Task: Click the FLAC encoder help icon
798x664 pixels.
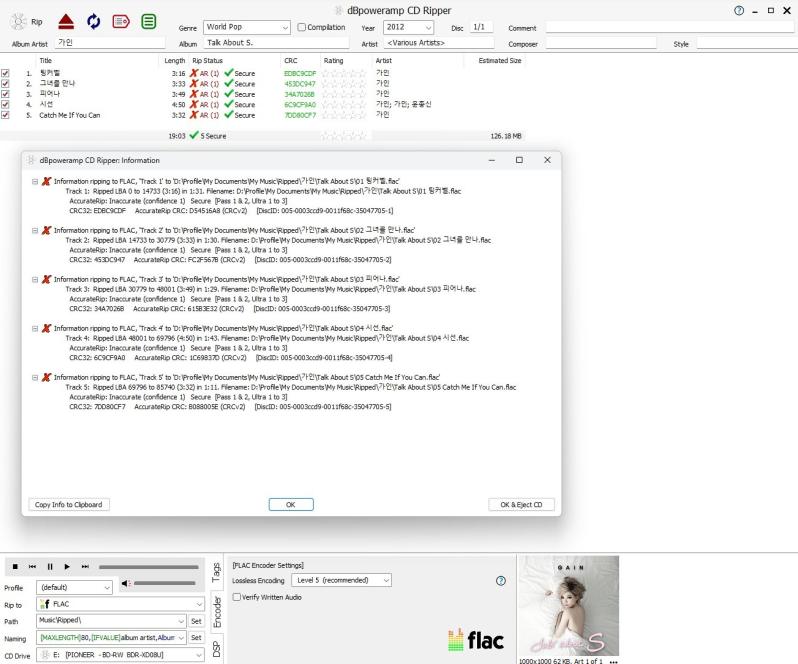Action: [501, 581]
